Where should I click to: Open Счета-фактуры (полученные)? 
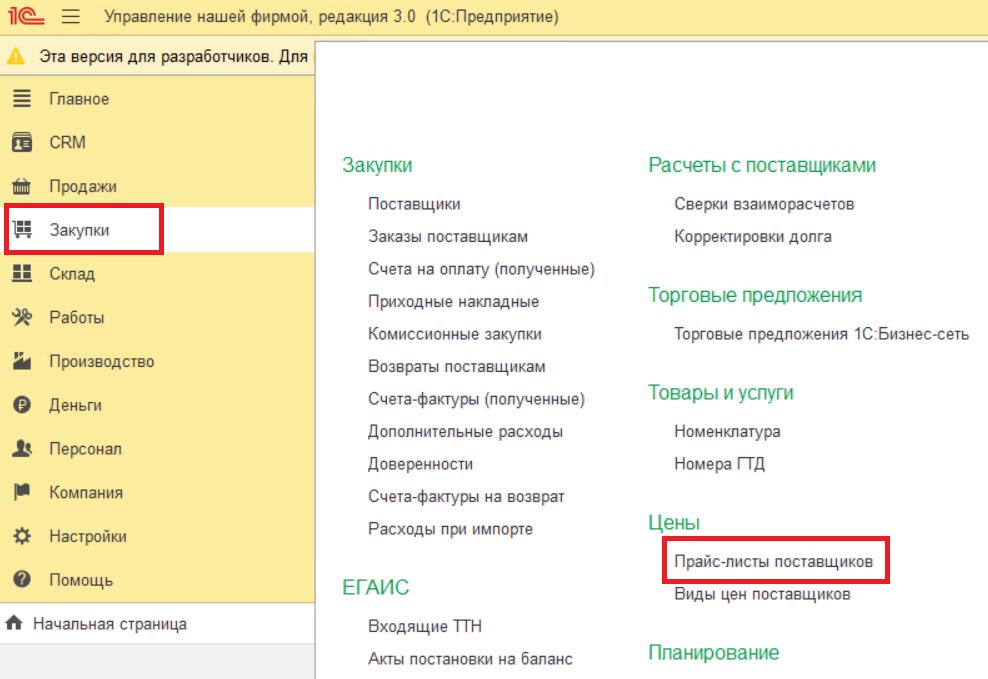click(x=476, y=399)
